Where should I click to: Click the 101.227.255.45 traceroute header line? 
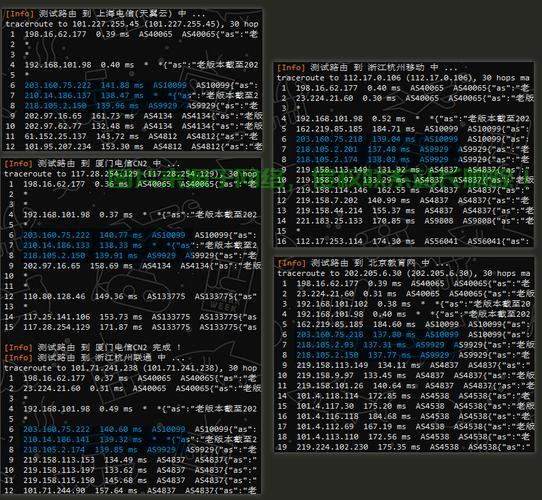pos(132,24)
